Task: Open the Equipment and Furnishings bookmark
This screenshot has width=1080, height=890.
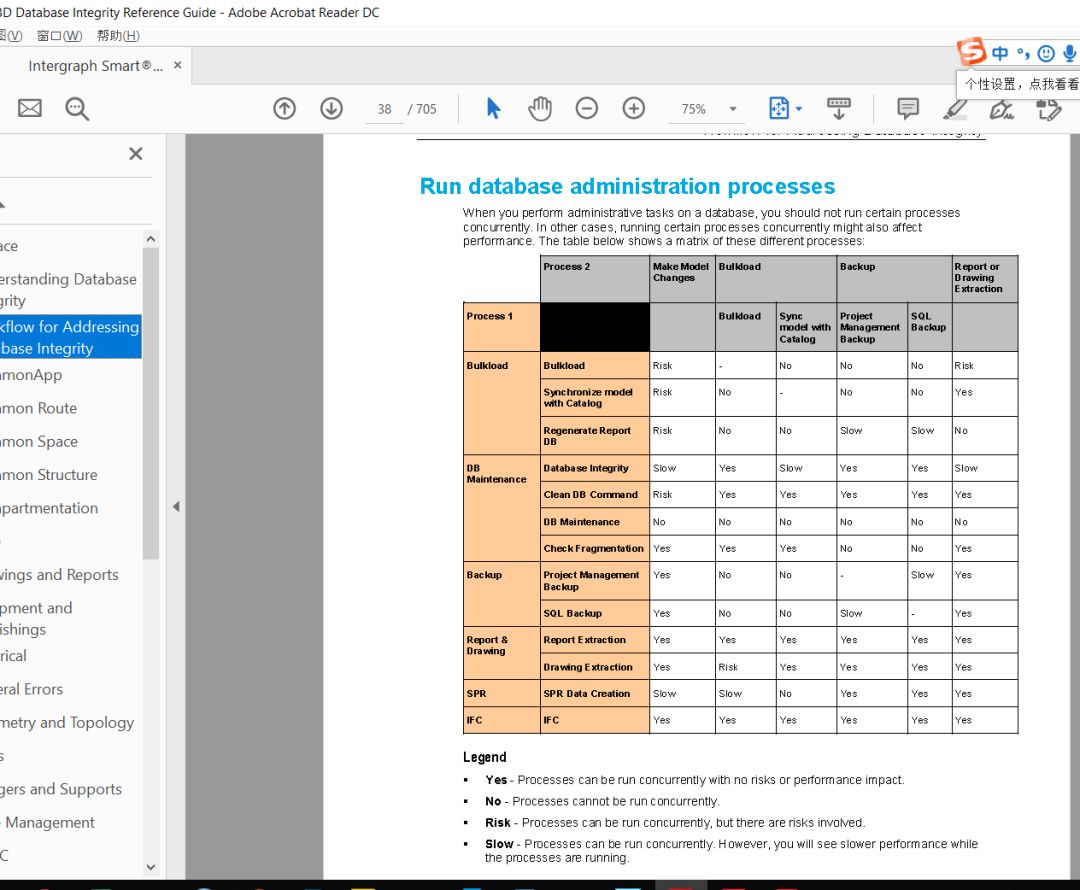Action: point(36,619)
